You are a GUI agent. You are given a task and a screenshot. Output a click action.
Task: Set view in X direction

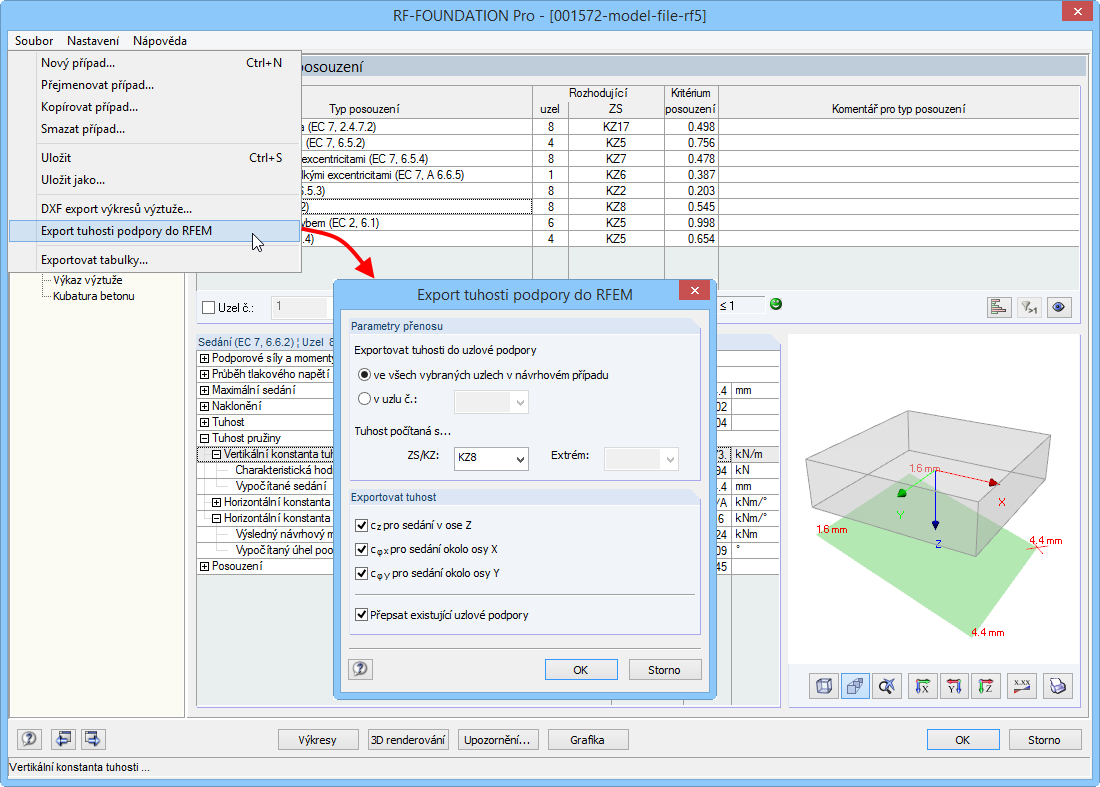tap(923, 686)
